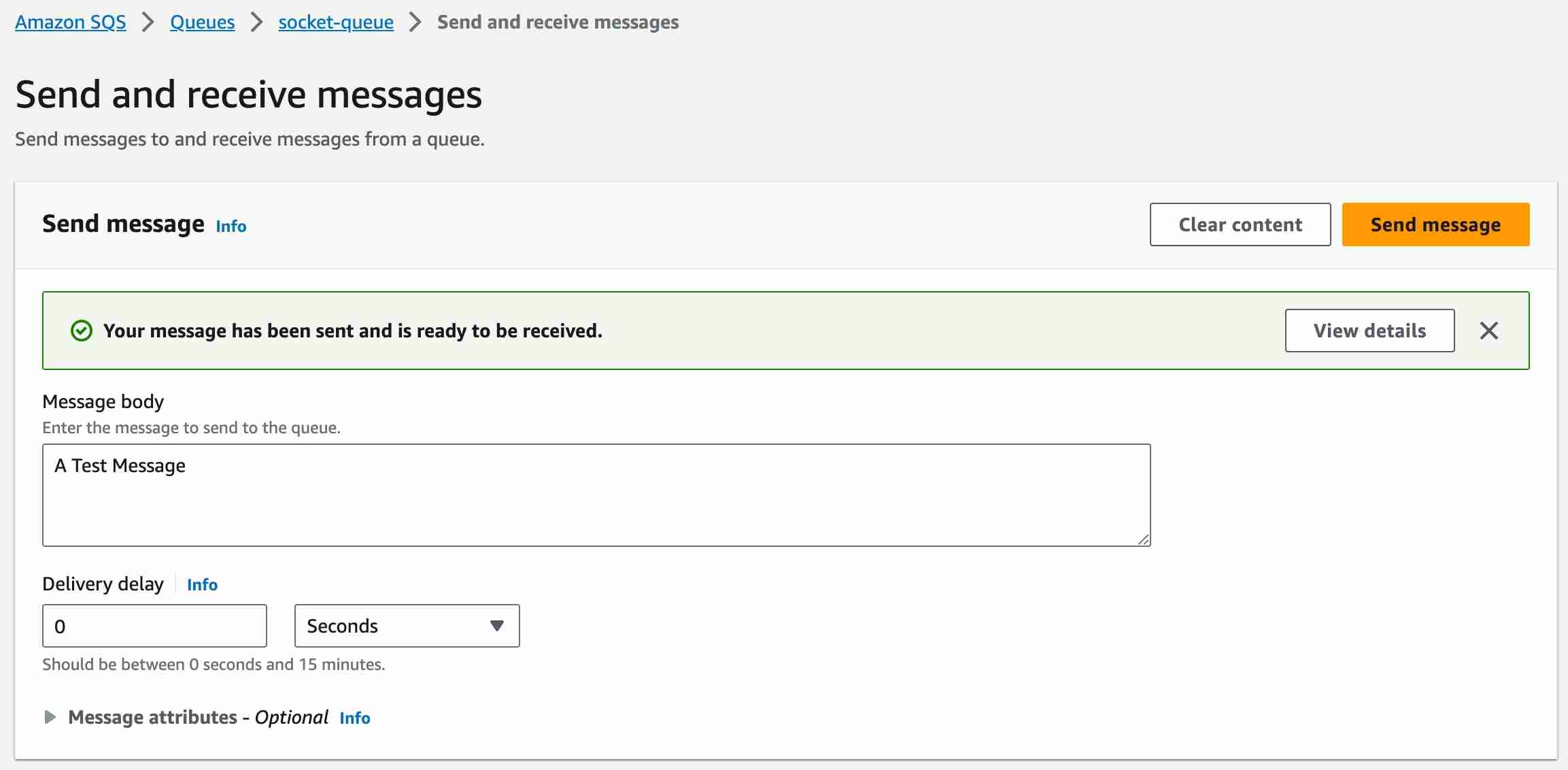Open the socket-queue breadcrumb link
Viewport: 1568px width, 770px height.
click(x=335, y=22)
